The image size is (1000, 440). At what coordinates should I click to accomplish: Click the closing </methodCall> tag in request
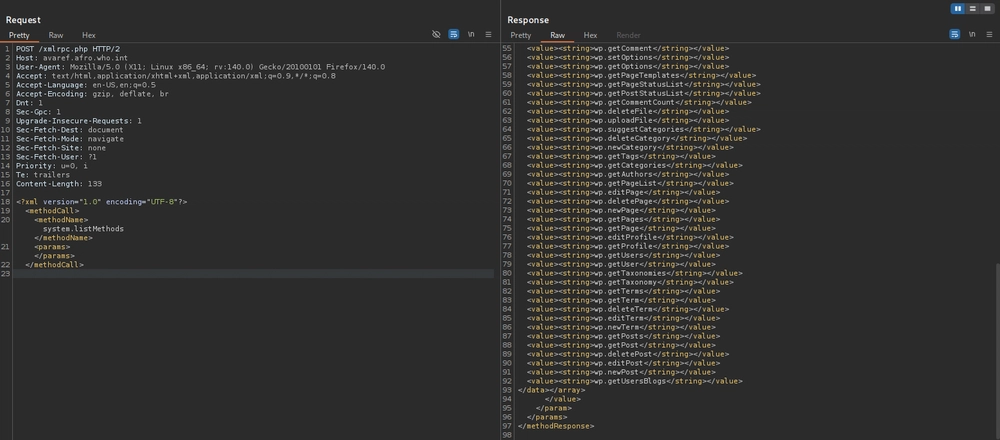tap(54, 264)
